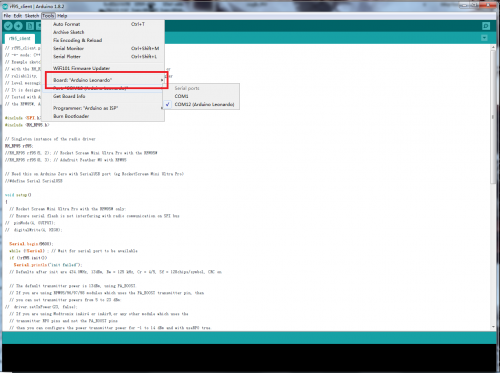Click the Upload arrow toolbar icon
Screen dimensions: 500x373
pyautogui.click(x=18, y=26)
